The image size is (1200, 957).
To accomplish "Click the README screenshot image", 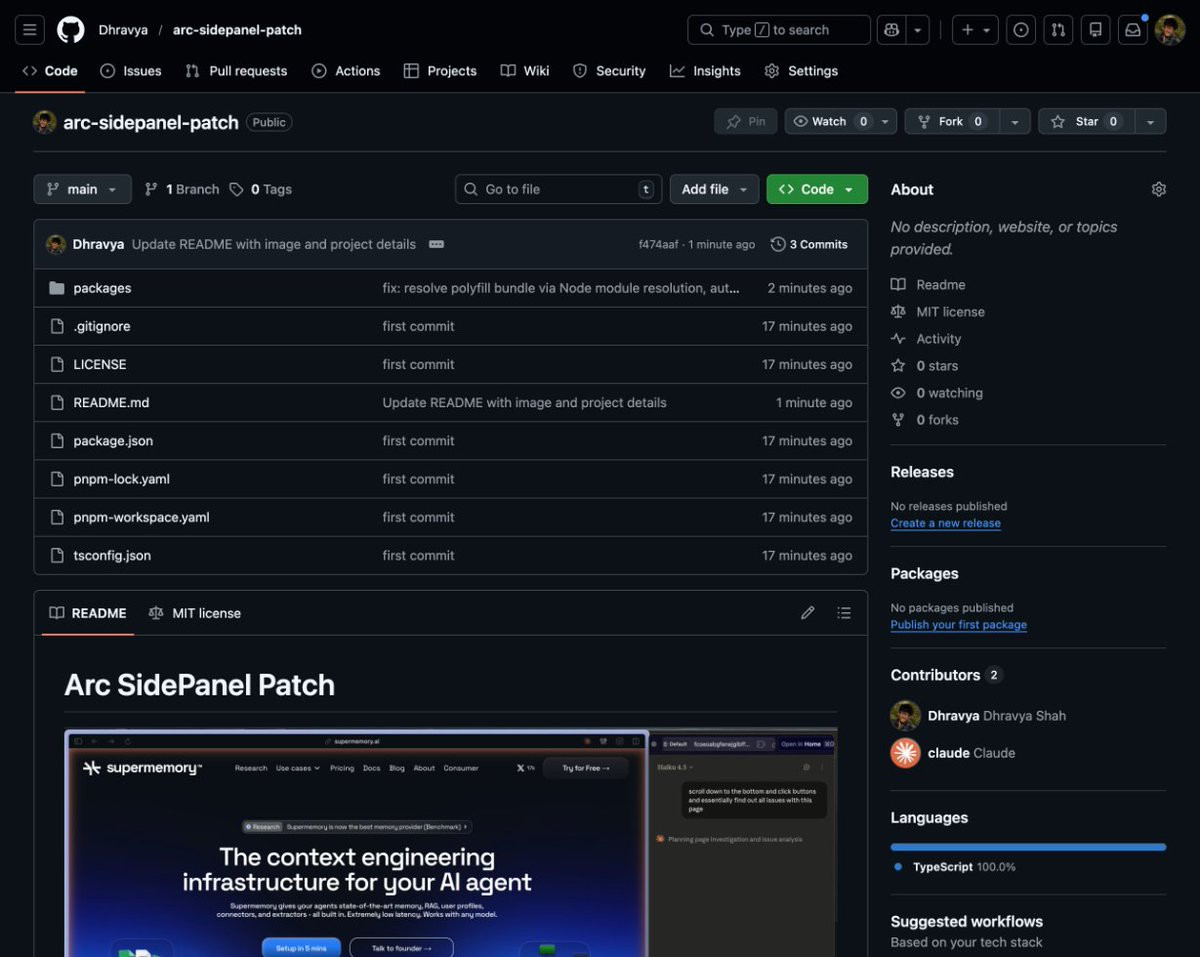I will click(x=451, y=843).
